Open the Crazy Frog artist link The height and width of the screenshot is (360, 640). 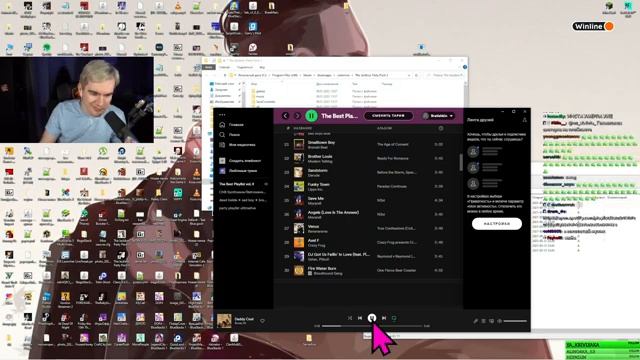click(x=316, y=245)
